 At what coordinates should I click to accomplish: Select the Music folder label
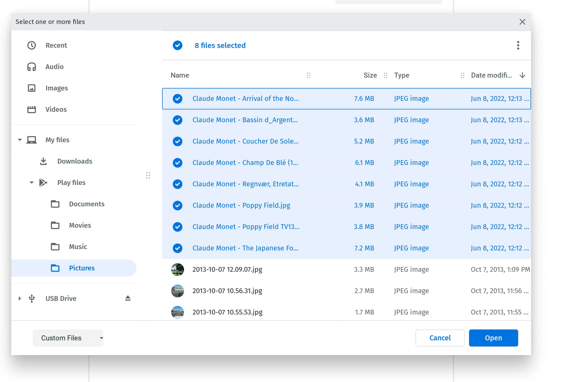[78, 247]
